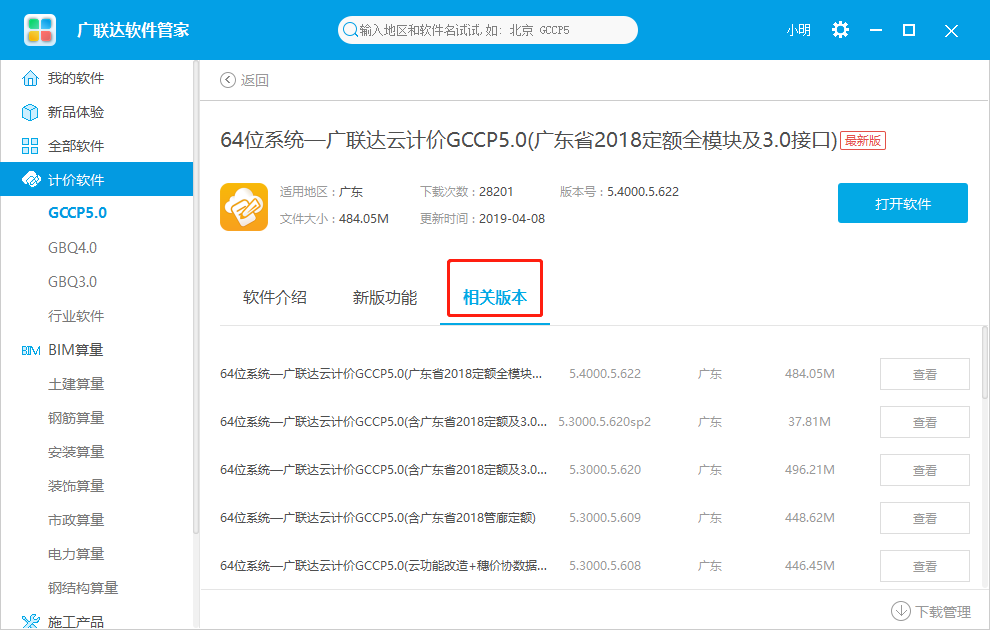The image size is (990, 630).
Task: Click the tools icon beside 施工产品
Action: [x=30, y=622]
